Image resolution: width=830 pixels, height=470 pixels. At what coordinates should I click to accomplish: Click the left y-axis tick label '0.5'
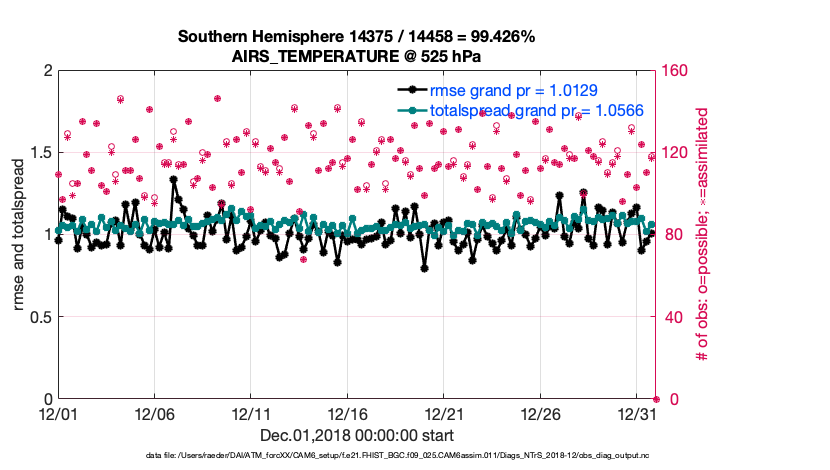(x=41, y=317)
